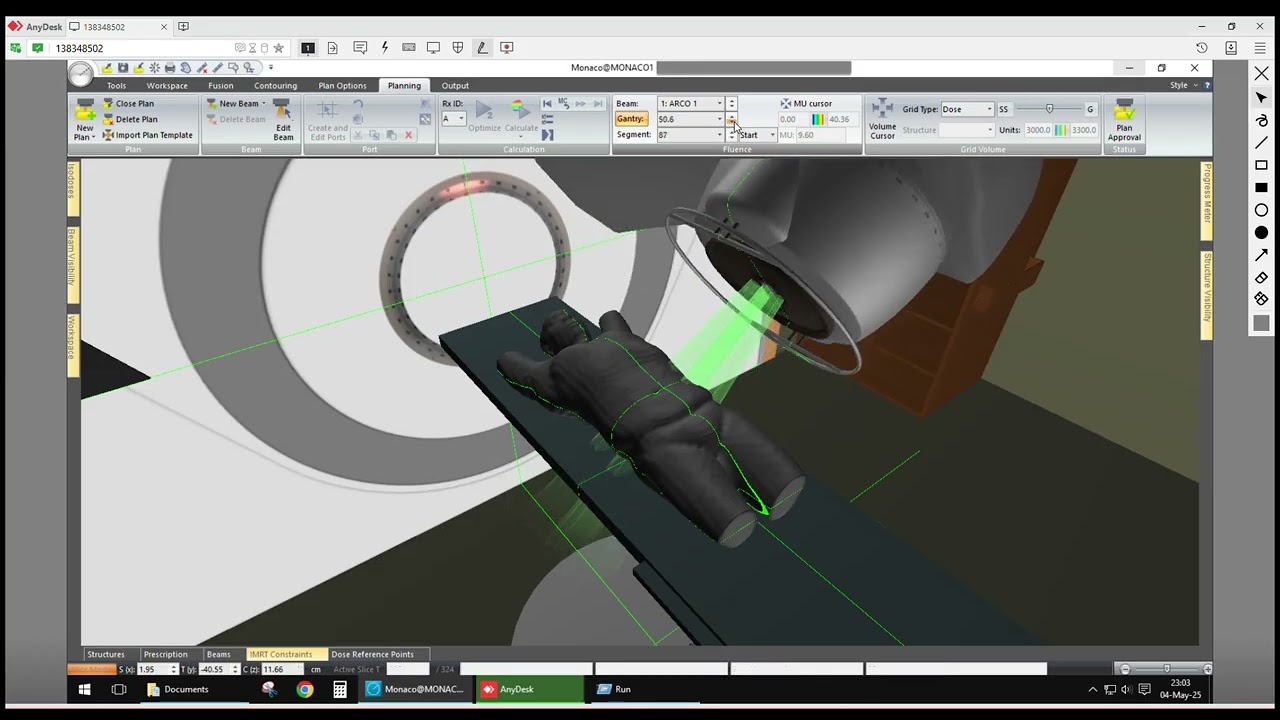This screenshot has width=1280, height=720.
Task: Step the Beam selector spinner
Action: point(732,104)
